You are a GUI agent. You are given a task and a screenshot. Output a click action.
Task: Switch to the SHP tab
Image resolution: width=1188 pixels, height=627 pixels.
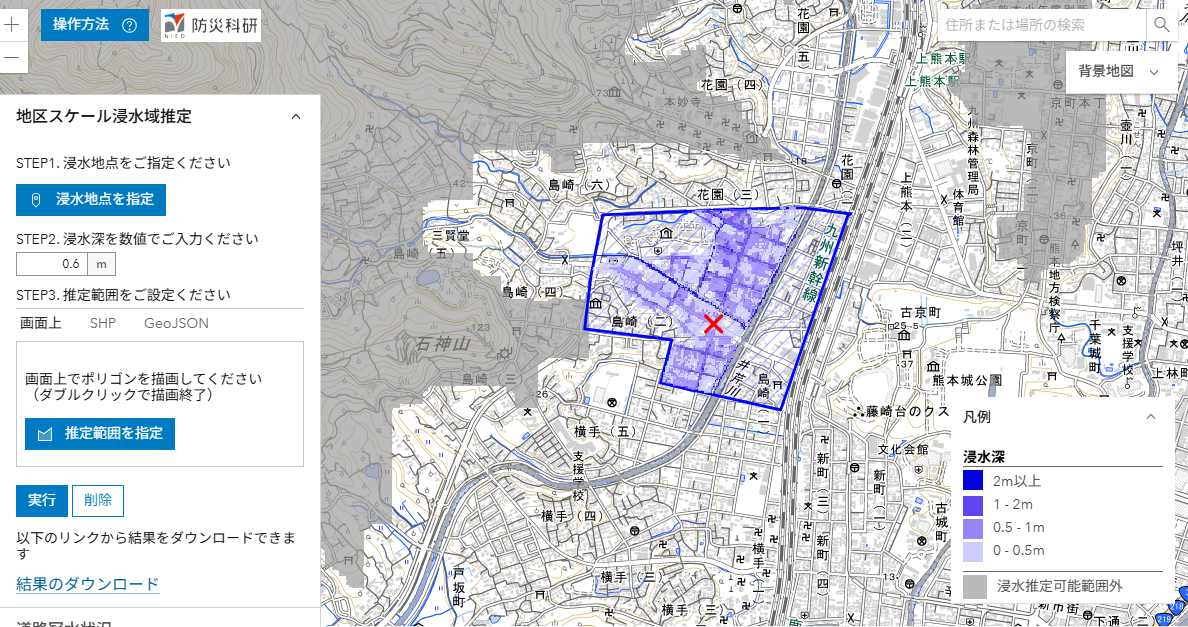point(103,323)
